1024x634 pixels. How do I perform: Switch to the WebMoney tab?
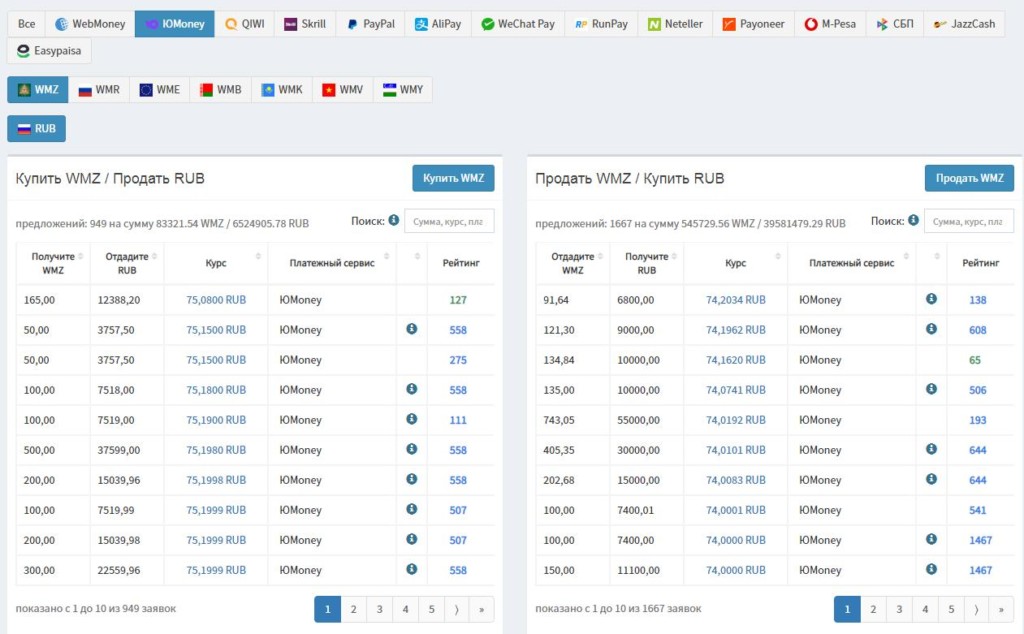[x=90, y=24]
